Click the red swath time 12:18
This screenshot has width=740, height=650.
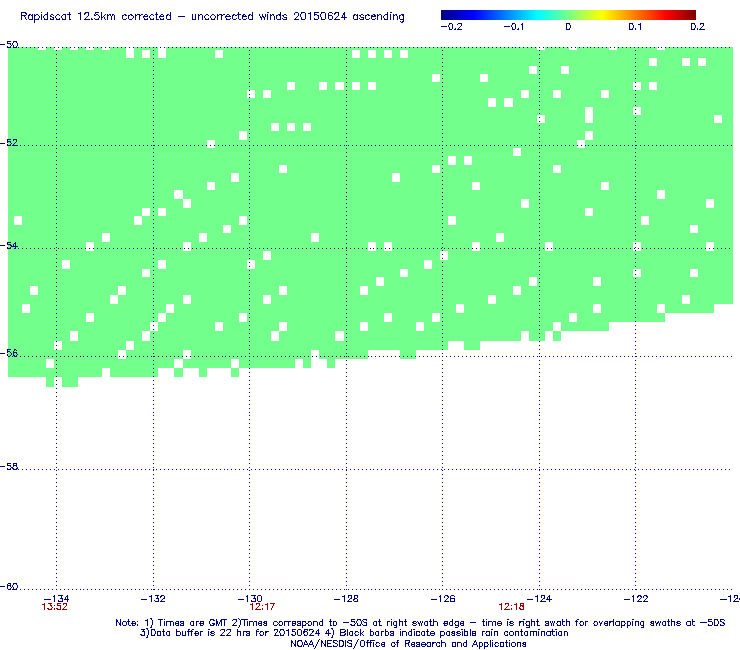click(512, 607)
